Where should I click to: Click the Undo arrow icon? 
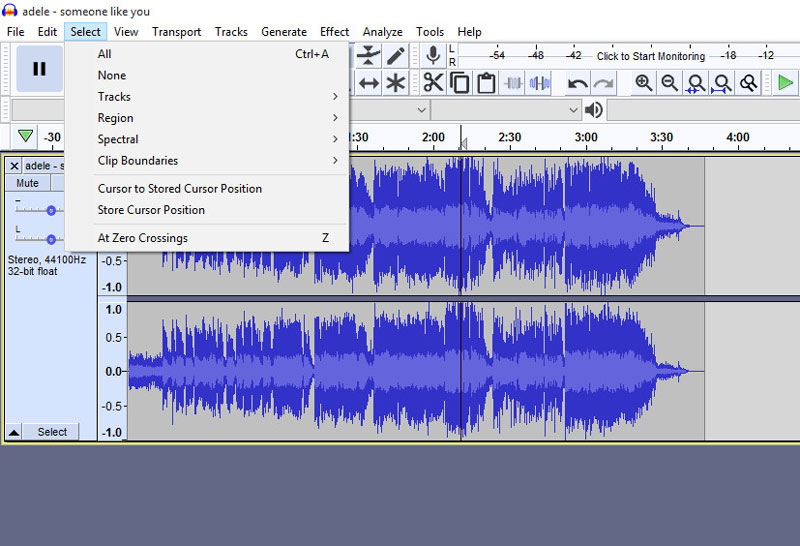577,83
